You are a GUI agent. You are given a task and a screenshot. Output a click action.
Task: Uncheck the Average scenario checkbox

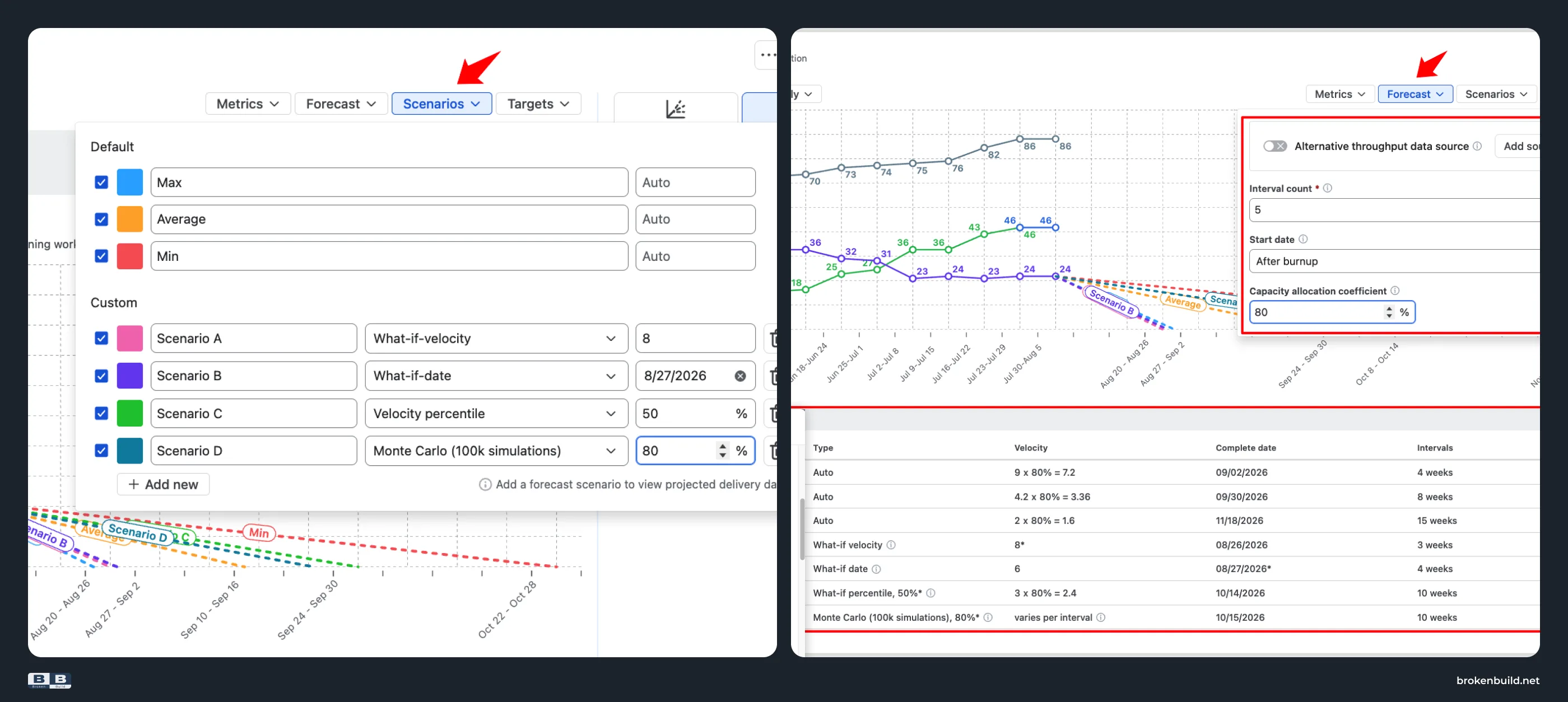pos(101,219)
